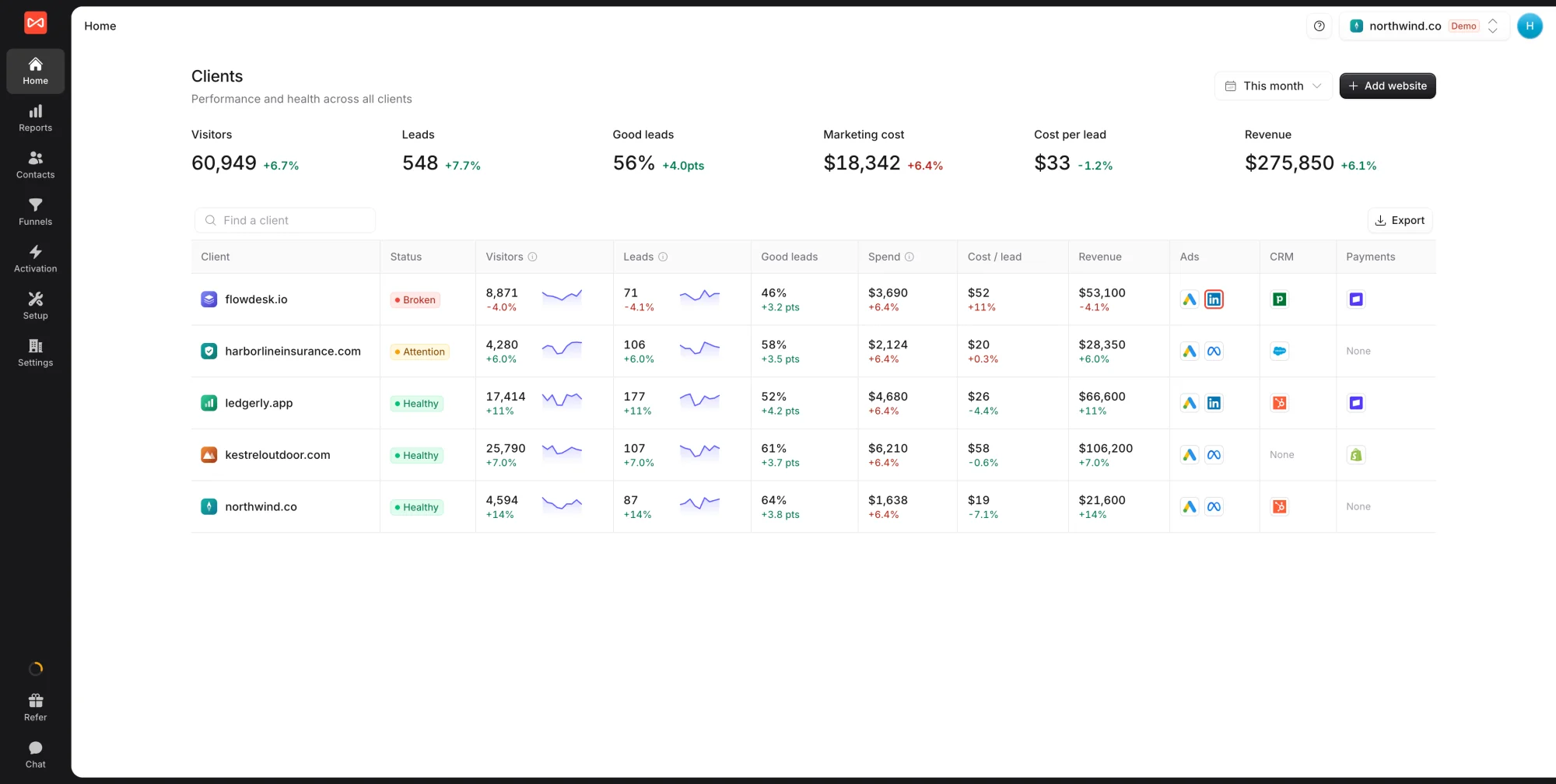This screenshot has width=1556, height=784.
Task: Open the user avatar H menu
Action: (1530, 26)
